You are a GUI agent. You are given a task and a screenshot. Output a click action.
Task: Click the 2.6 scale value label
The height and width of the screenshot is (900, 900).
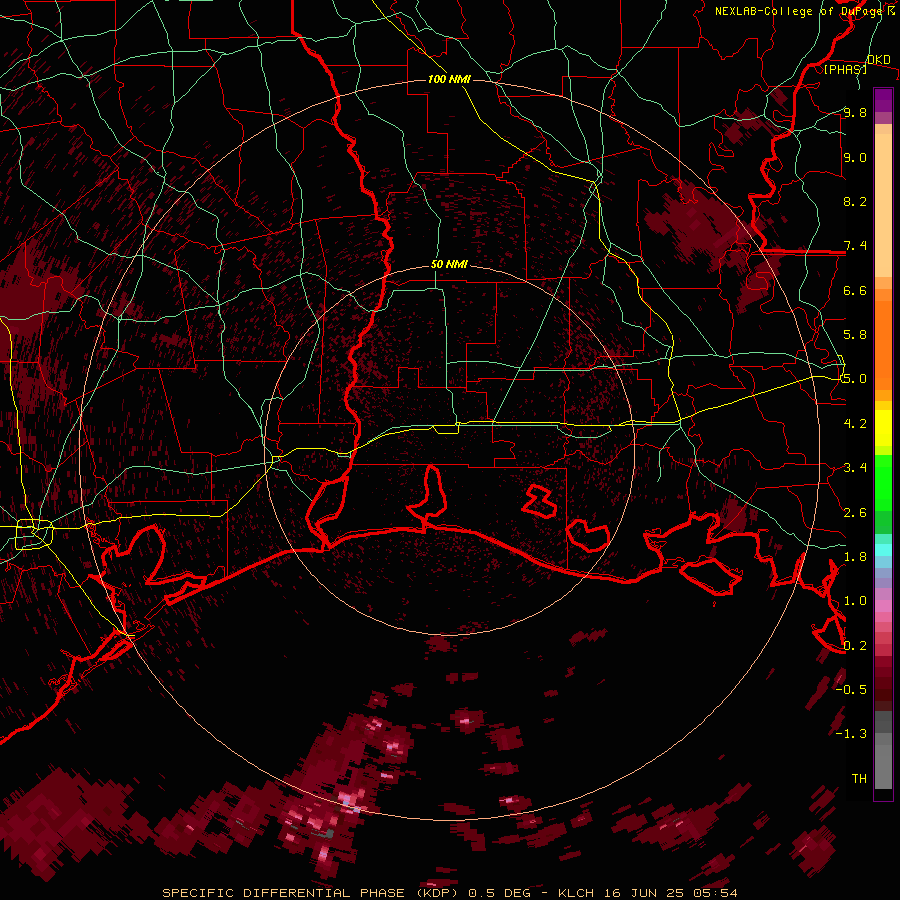pyautogui.click(x=855, y=513)
